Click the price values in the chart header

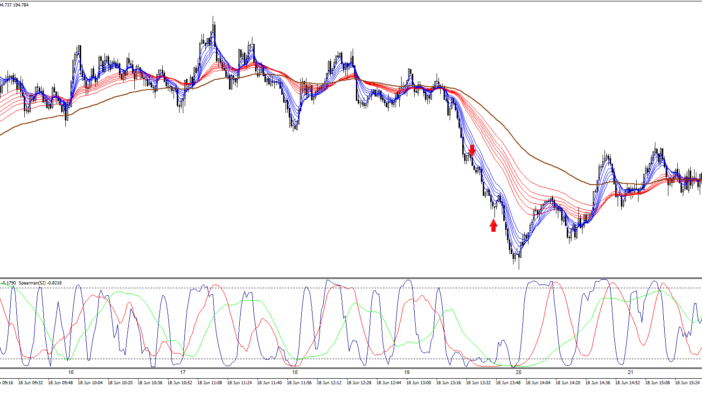pos(14,5)
